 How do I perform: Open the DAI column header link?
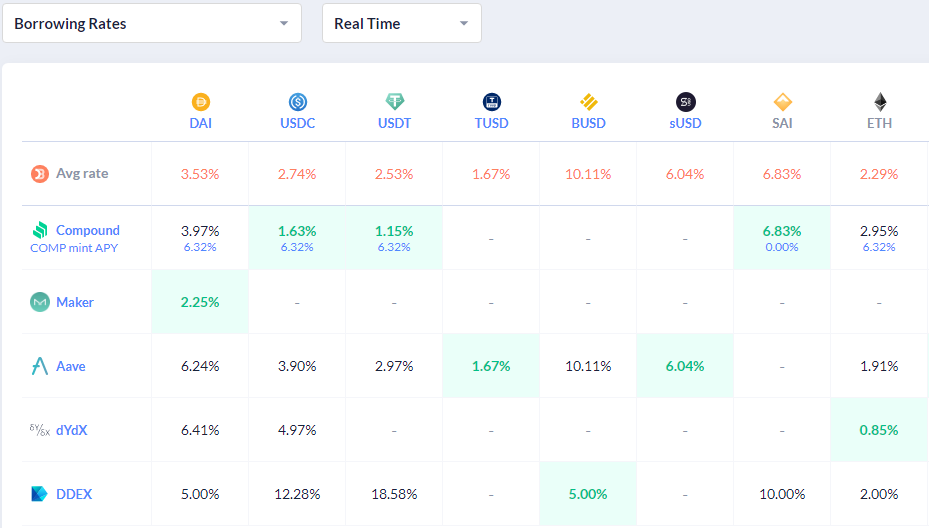point(201,123)
